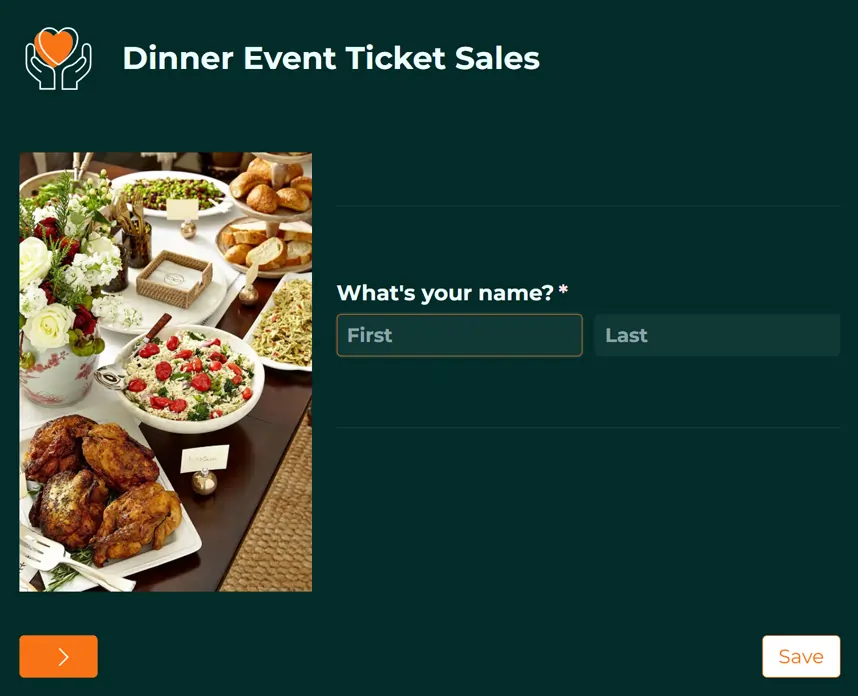The image size is (858, 696).
Task: Click the buffet dinner photo
Action: tap(165, 370)
